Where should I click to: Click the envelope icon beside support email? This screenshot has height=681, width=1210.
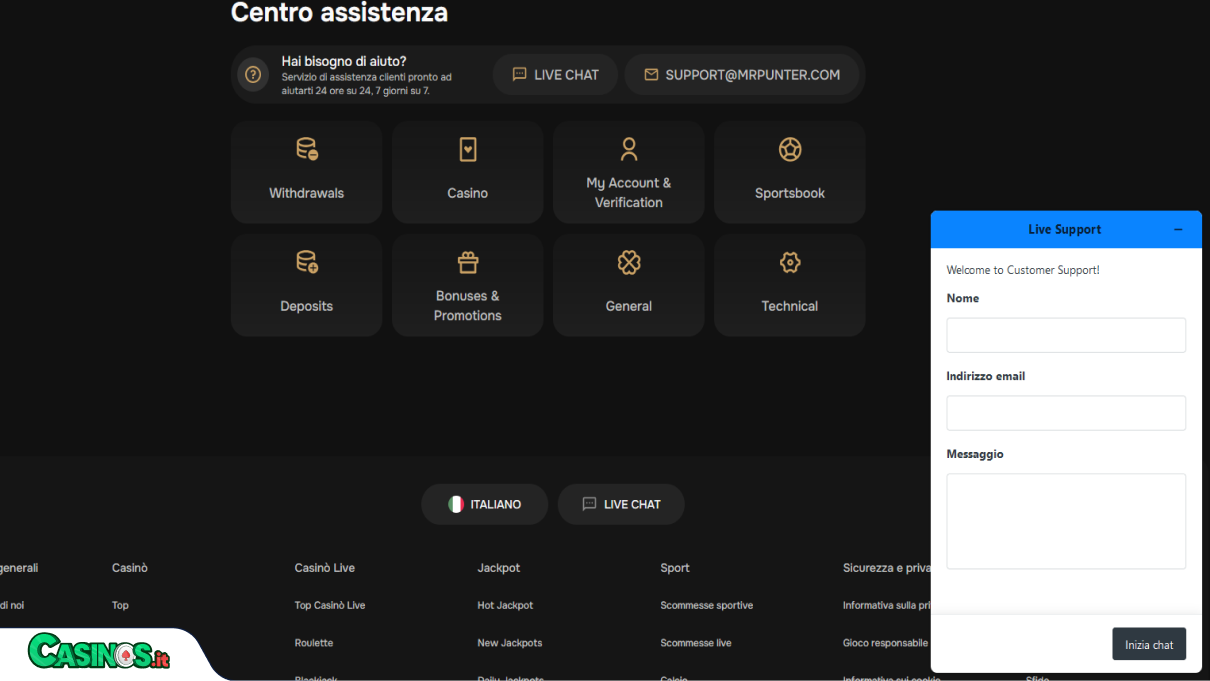click(651, 74)
